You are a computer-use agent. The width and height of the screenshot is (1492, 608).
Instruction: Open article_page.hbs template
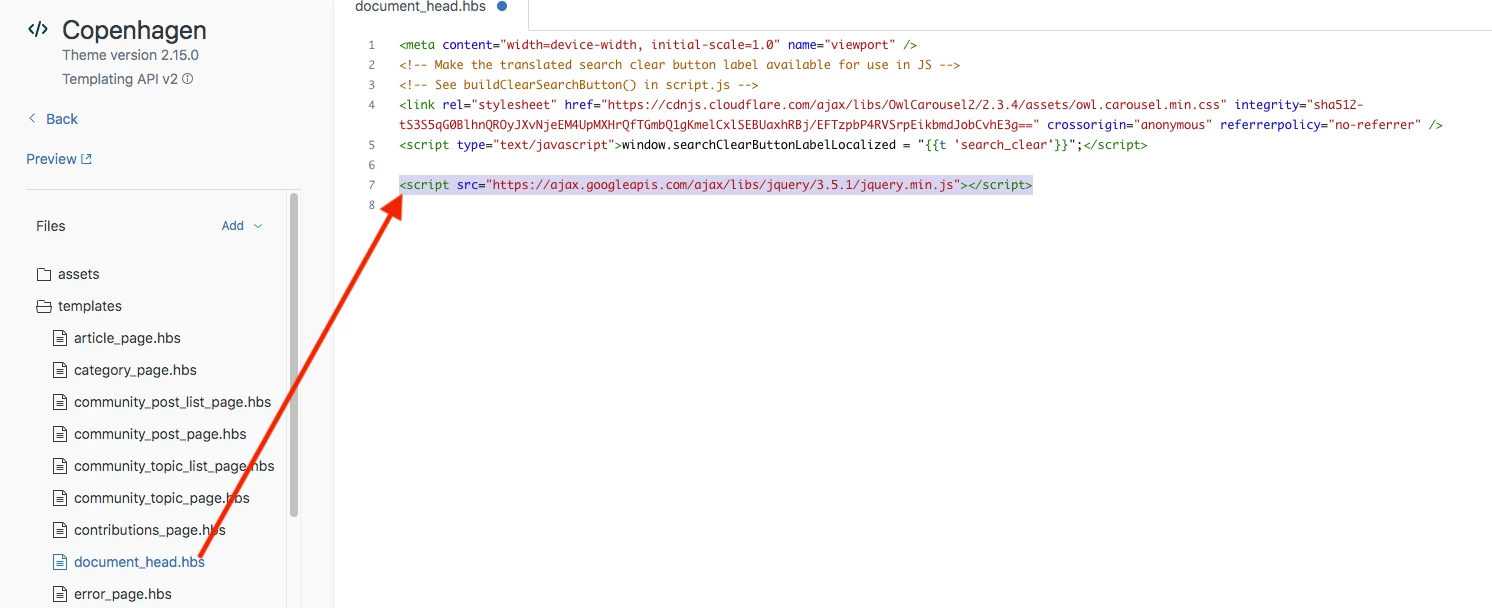tap(127, 338)
